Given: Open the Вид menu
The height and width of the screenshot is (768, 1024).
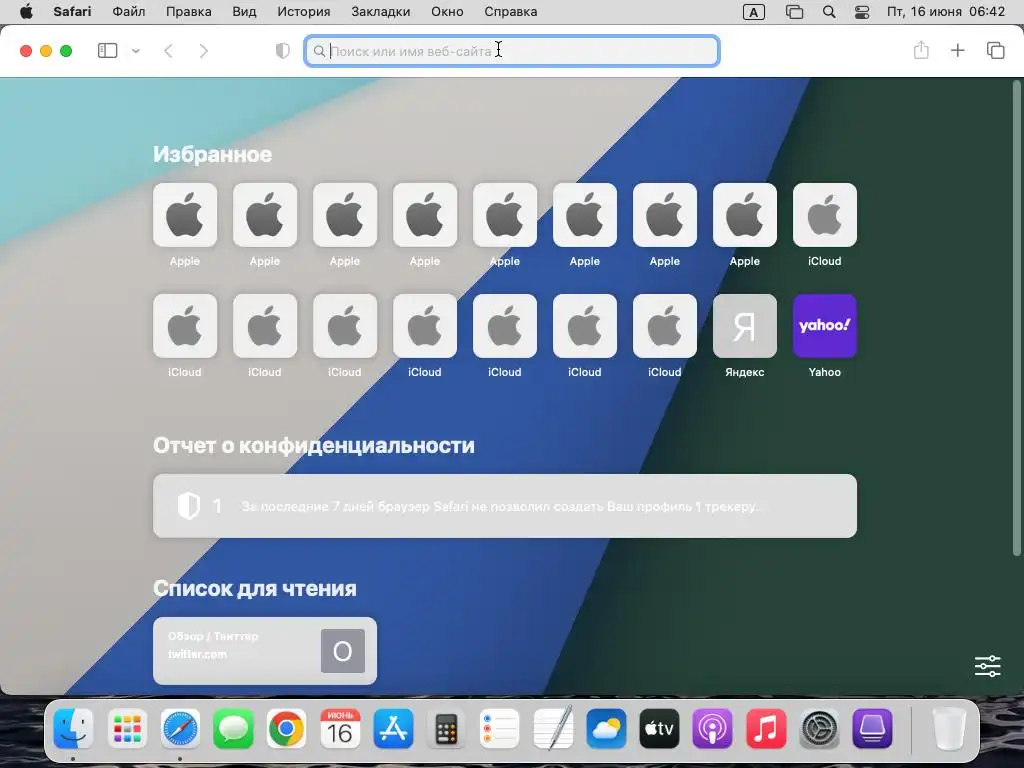Looking at the screenshot, I should 244,12.
